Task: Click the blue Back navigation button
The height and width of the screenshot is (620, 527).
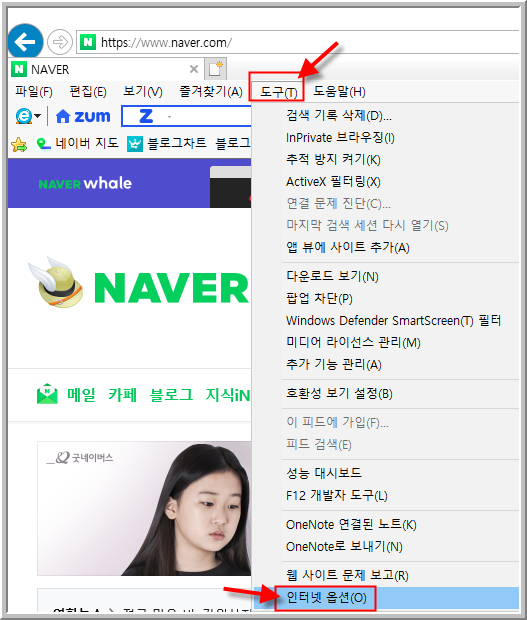Action: [x=25, y=41]
